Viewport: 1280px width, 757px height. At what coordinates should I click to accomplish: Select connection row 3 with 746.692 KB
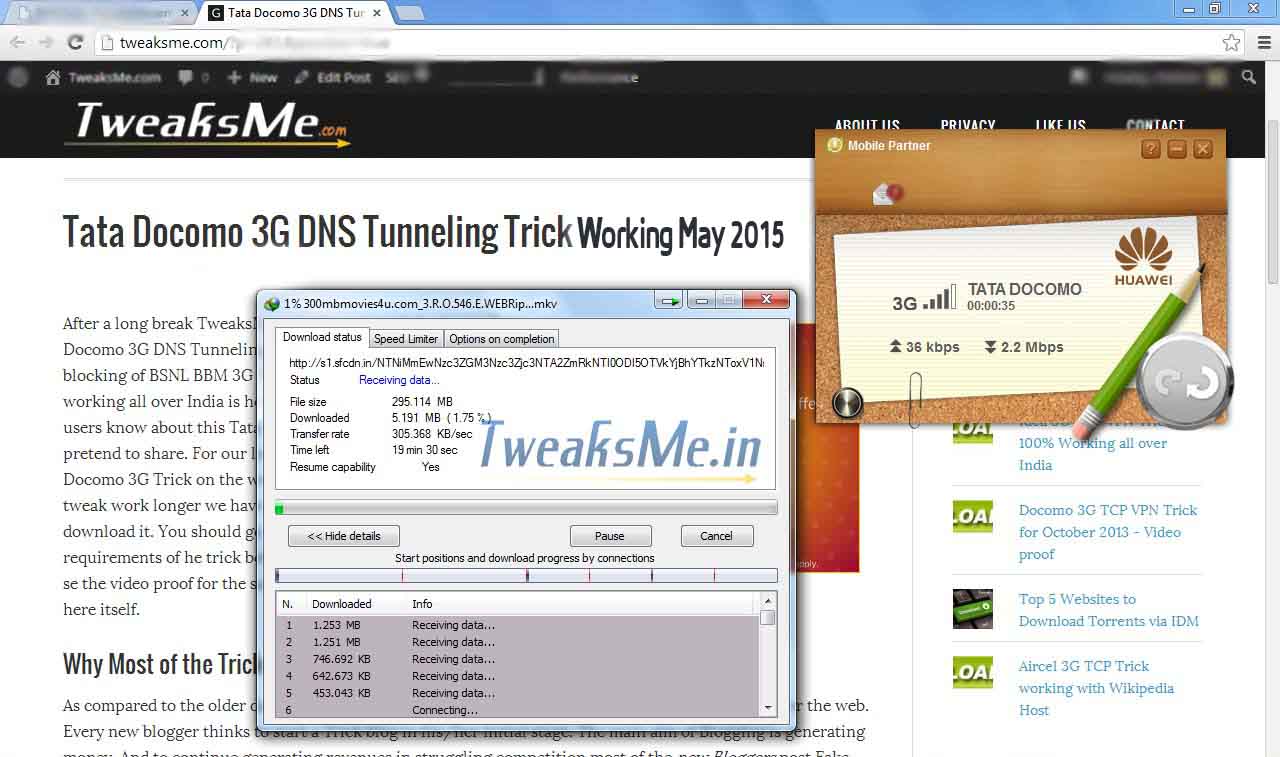pos(518,659)
